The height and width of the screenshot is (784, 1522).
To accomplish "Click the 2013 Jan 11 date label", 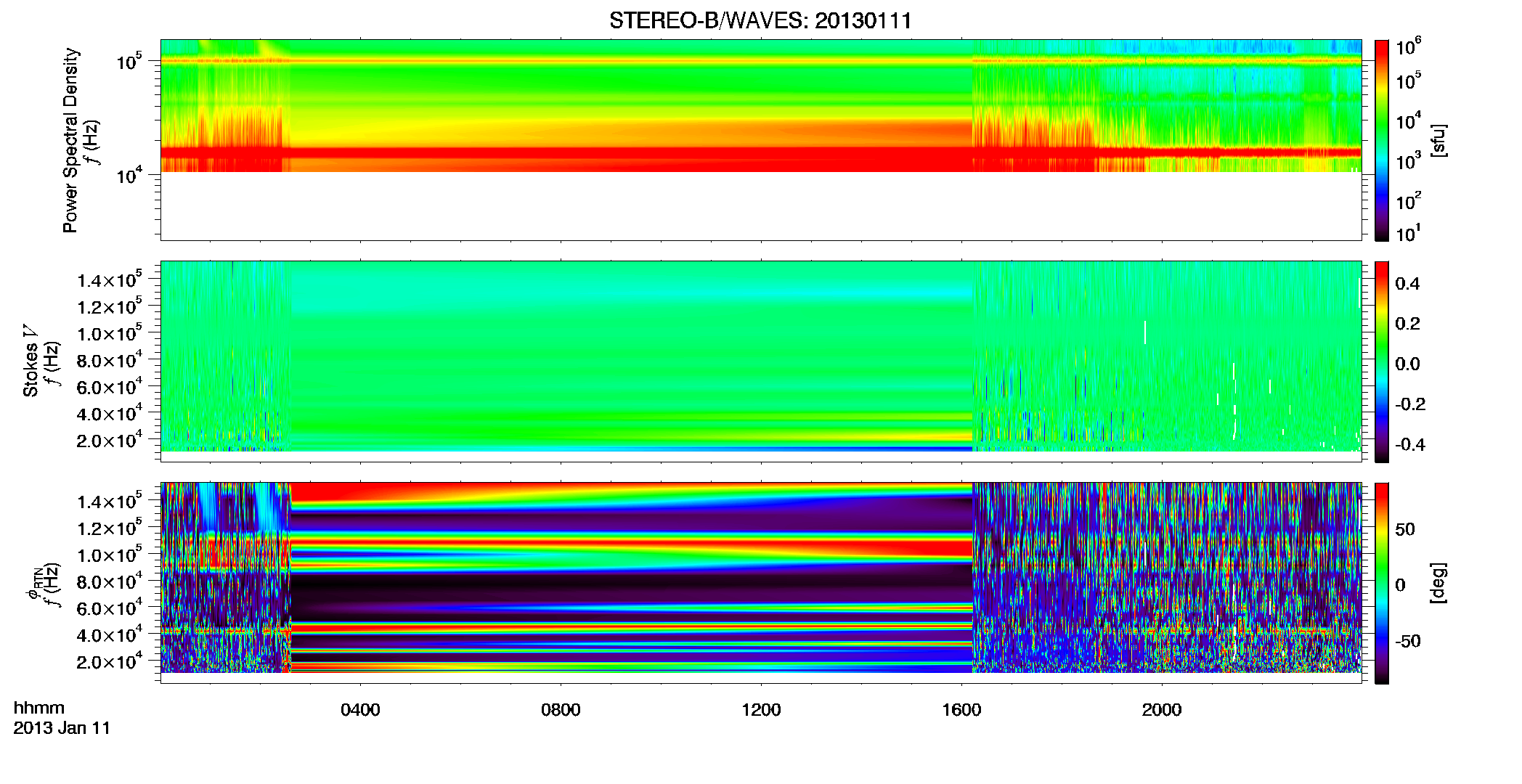I will pos(62,728).
